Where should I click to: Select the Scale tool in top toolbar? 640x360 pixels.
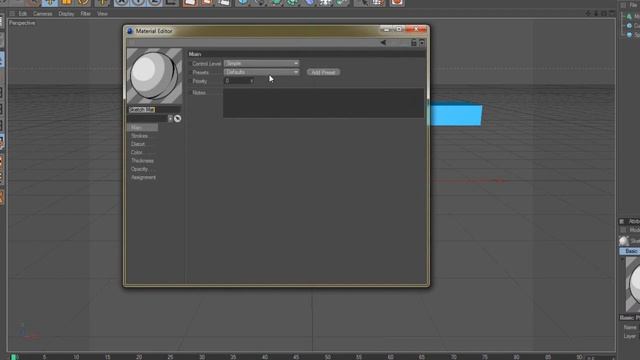(67, 2)
